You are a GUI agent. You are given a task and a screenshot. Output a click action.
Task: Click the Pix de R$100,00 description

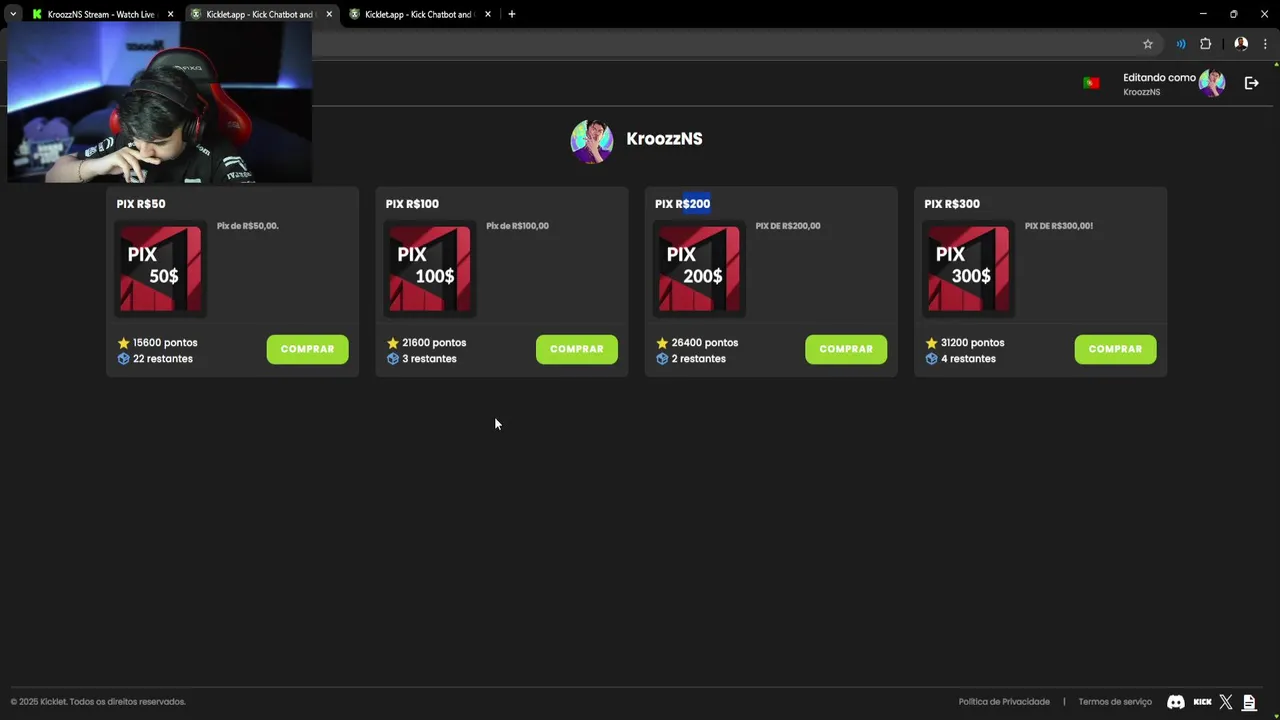pyautogui.click(x=517, y=226)
